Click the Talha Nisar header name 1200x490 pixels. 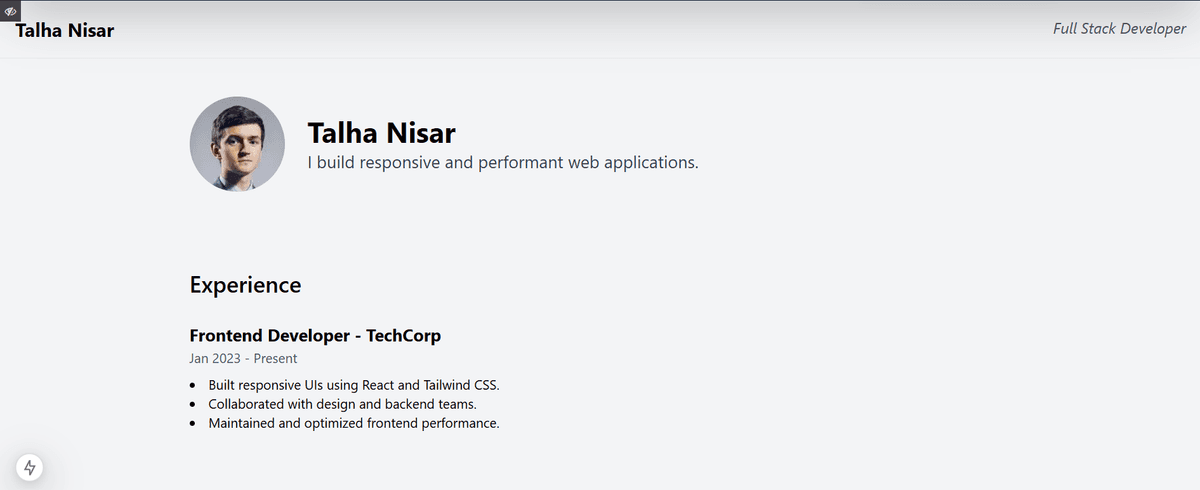pos(65,30)
